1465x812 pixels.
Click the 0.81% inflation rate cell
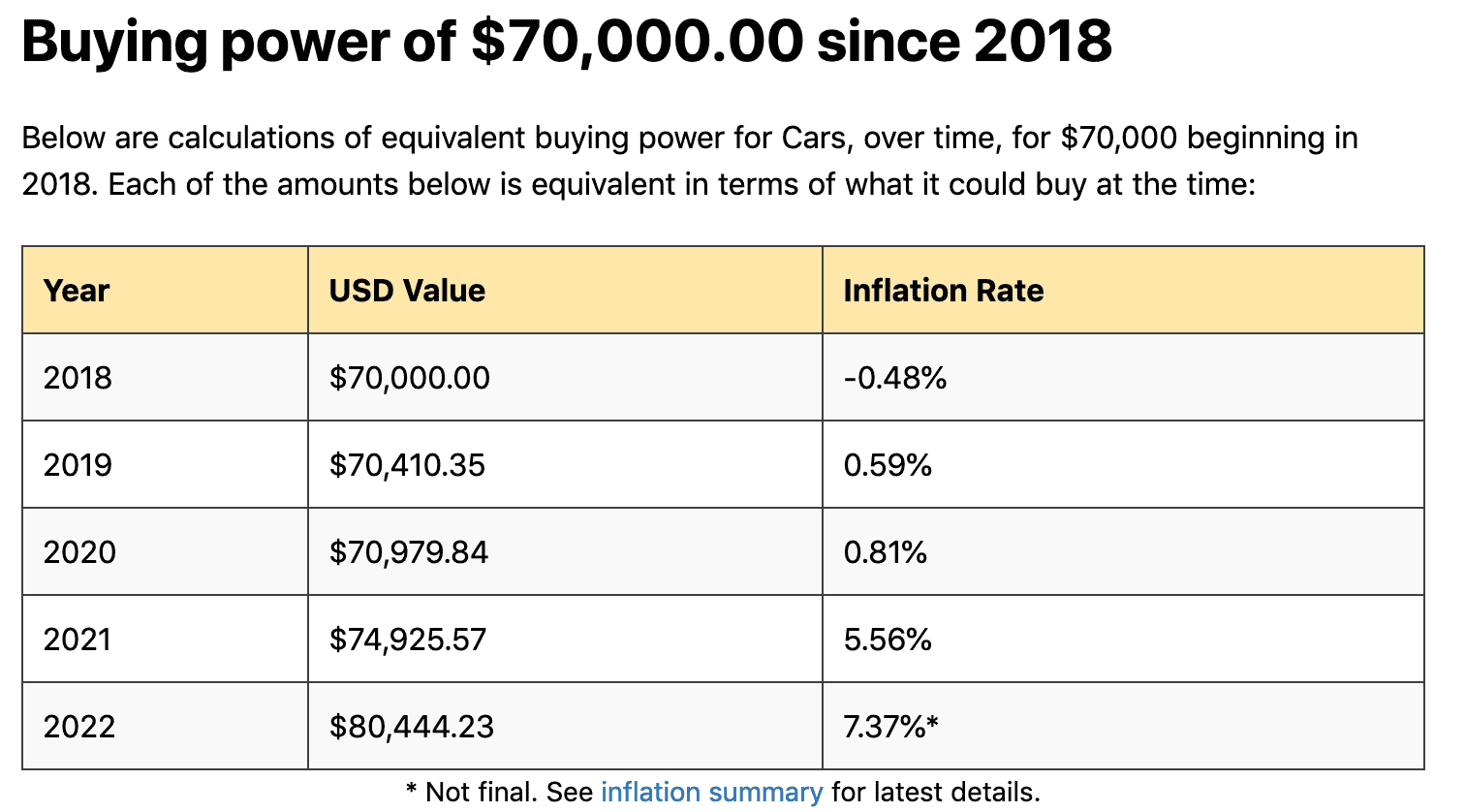[x=1124, y=552]
